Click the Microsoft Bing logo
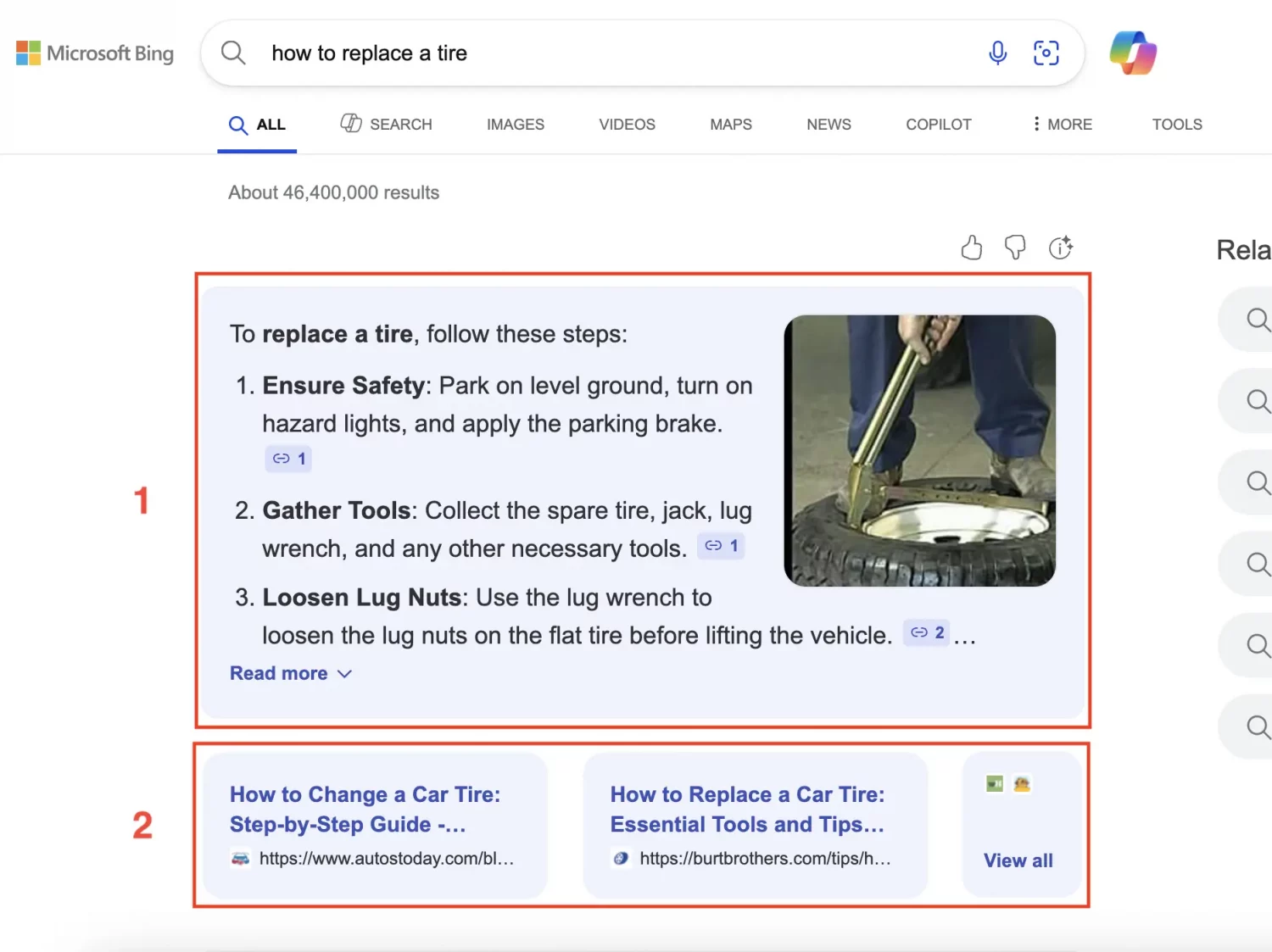The image size is (1272, 952). point(95,53)
